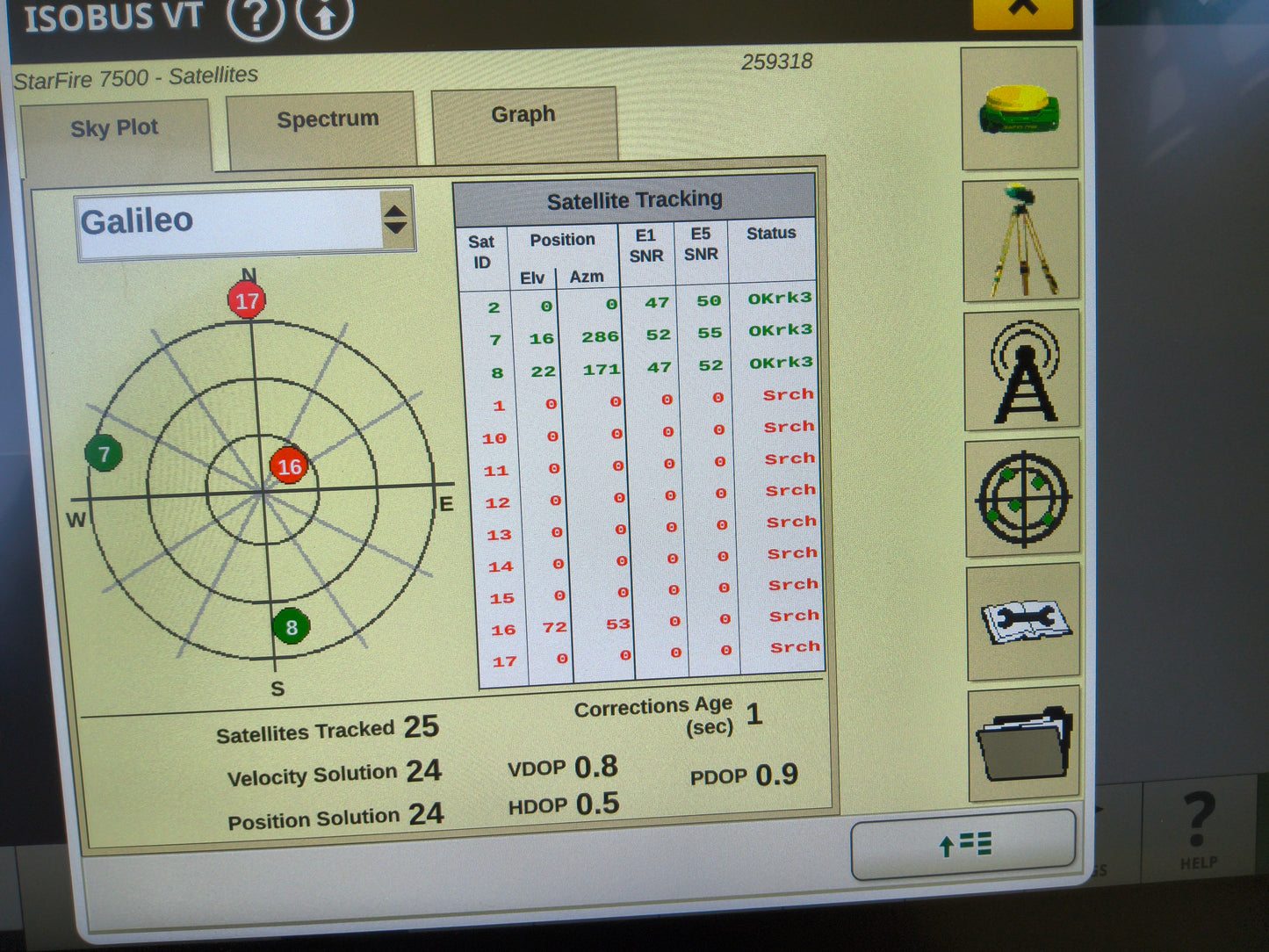Click the satellite tracking target icon
Viewport: 1269px width, 952px height.
coord(1020,497)
